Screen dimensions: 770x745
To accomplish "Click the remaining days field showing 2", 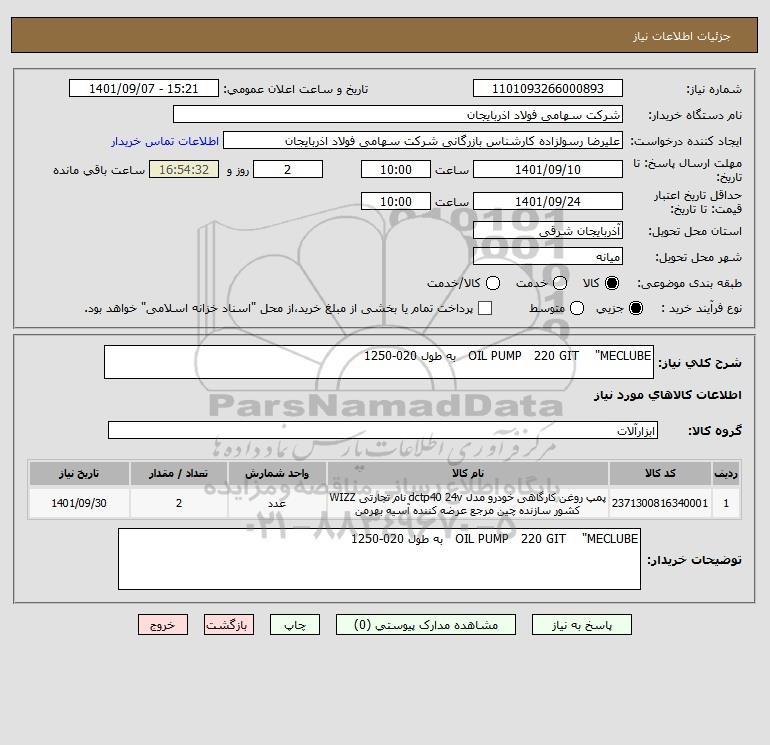I will click(x=288, y=169).
